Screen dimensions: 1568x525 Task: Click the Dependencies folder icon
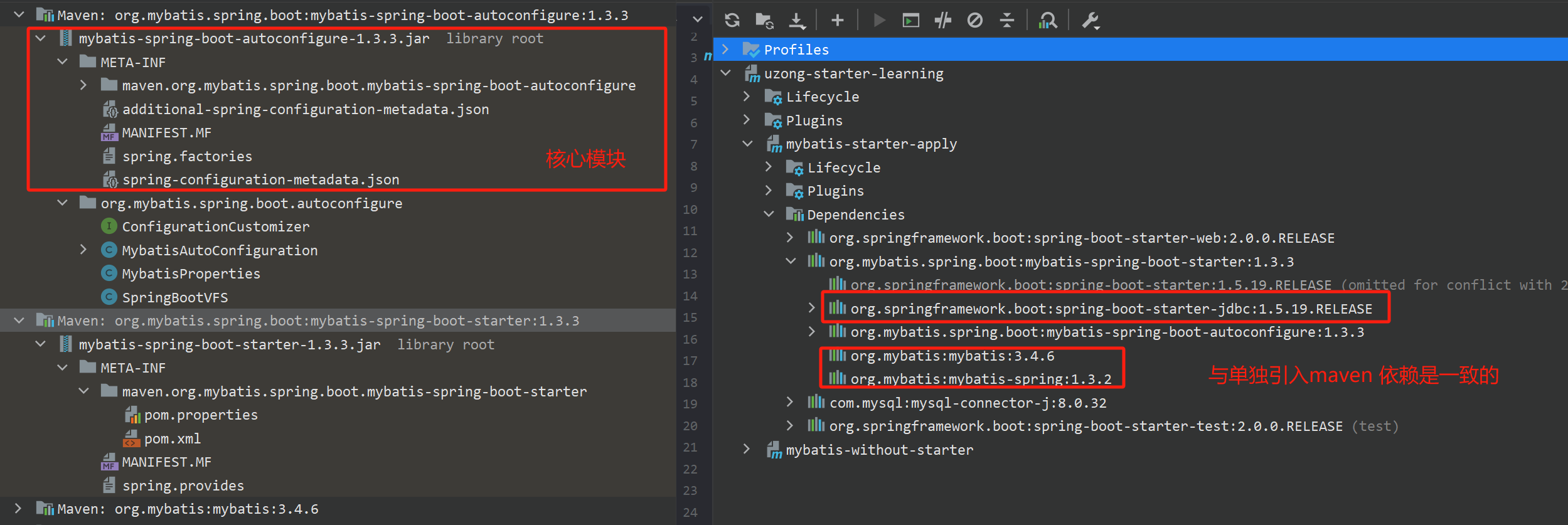(795, 215)
